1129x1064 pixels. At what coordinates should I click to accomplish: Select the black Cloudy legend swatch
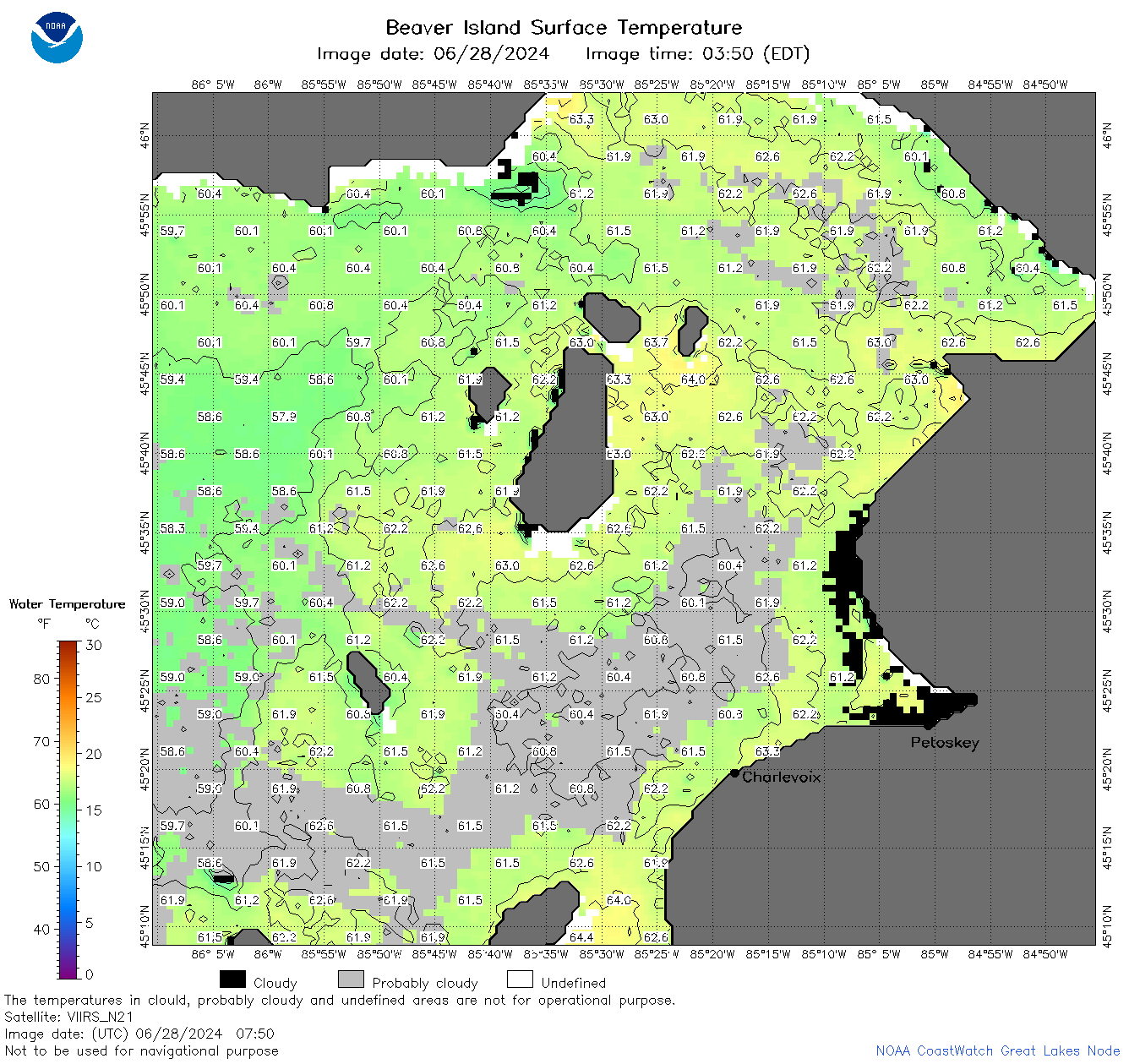tap(232, 979)
